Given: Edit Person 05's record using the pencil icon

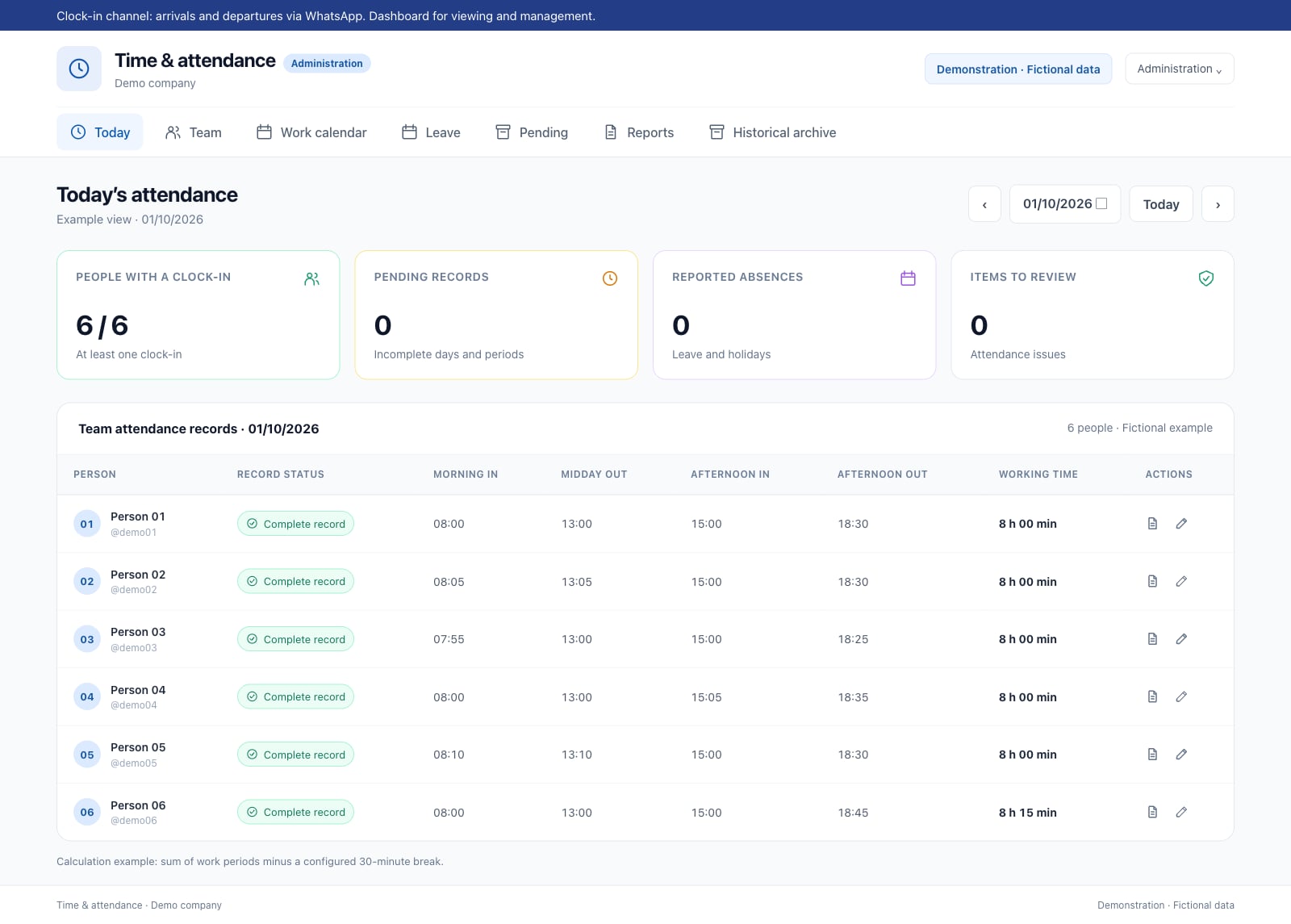Looking at the screenshot, I should 1181,755.
